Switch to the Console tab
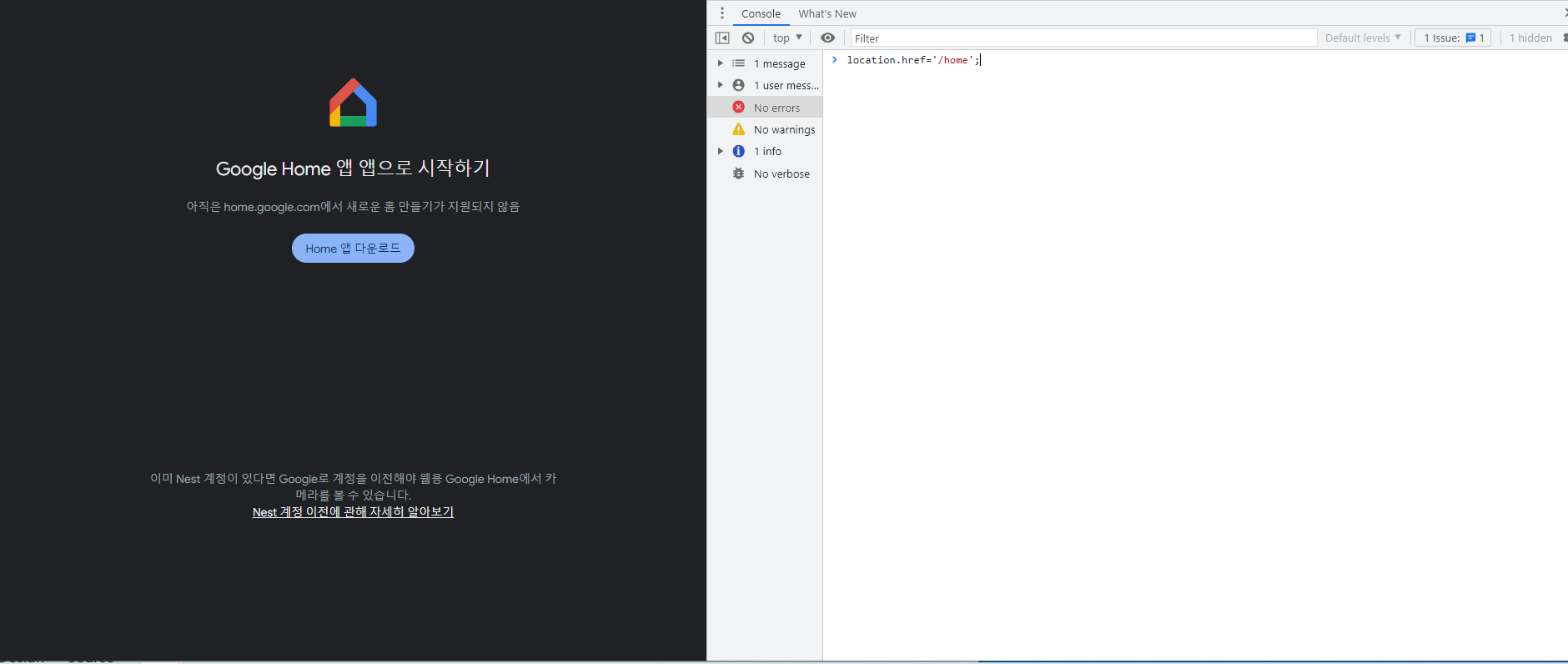The height and width of the screenshot is (664, 1568). 761,13
